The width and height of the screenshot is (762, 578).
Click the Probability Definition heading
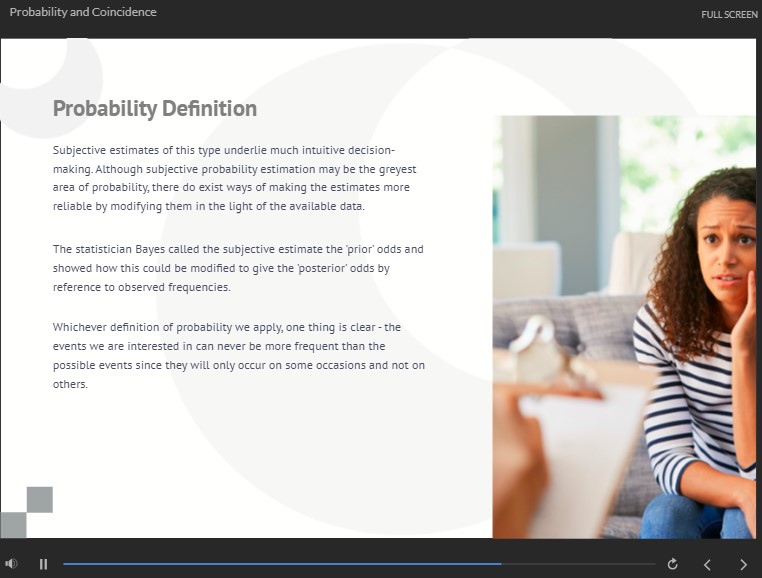click(155, 108)
